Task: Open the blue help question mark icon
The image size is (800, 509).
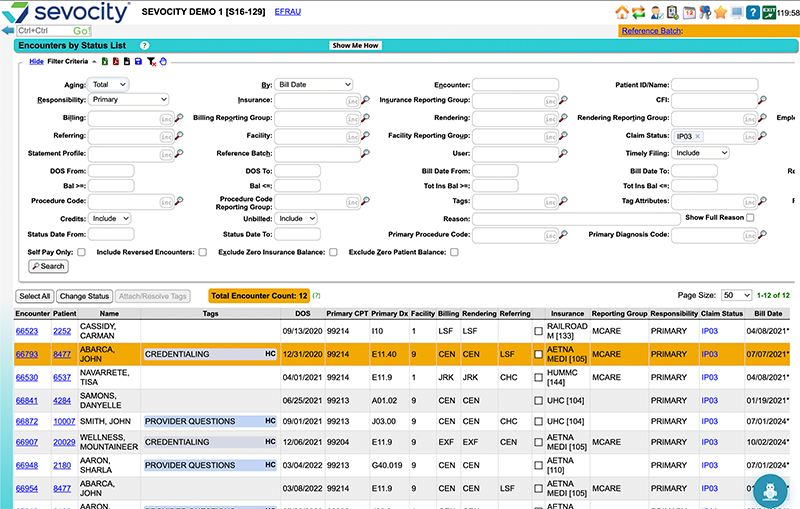Action: coord(753,12)
